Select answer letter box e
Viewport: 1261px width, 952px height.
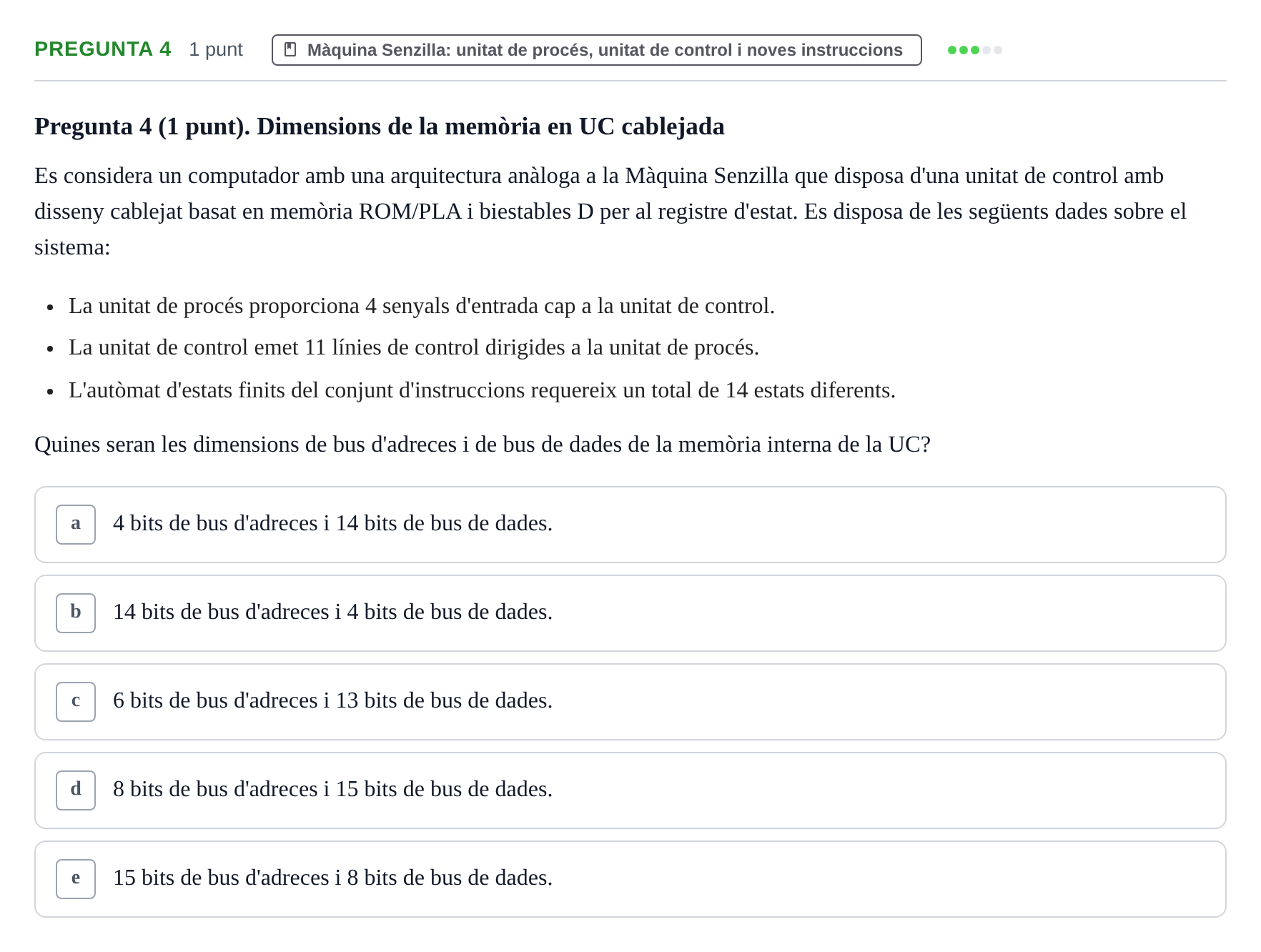coord(76,879)
